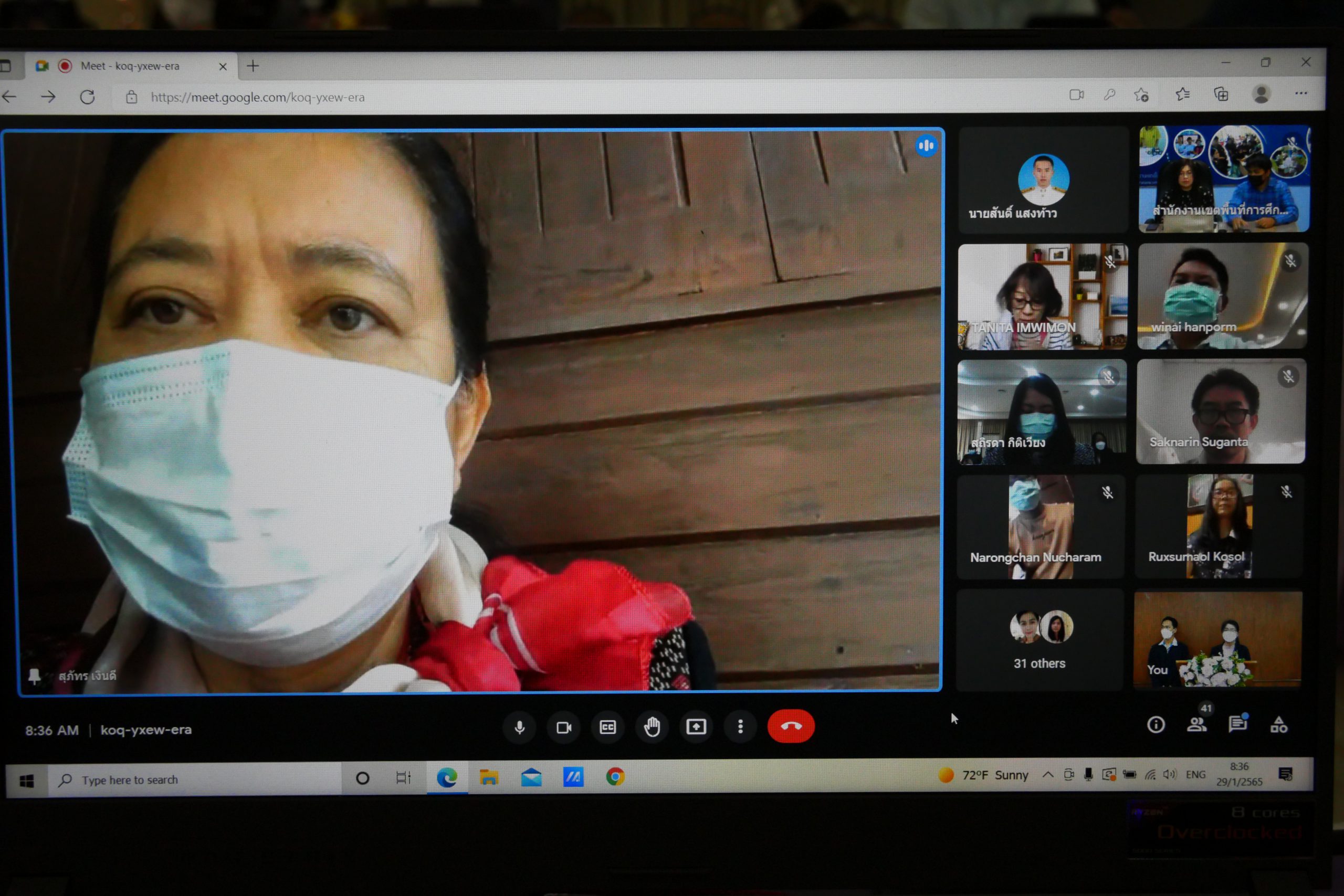Image resolution: width=1344 pixels, height=896 pixels.
Task: Select the Meet - koq-yxew-era tab
Action: (x=130, y=66)
